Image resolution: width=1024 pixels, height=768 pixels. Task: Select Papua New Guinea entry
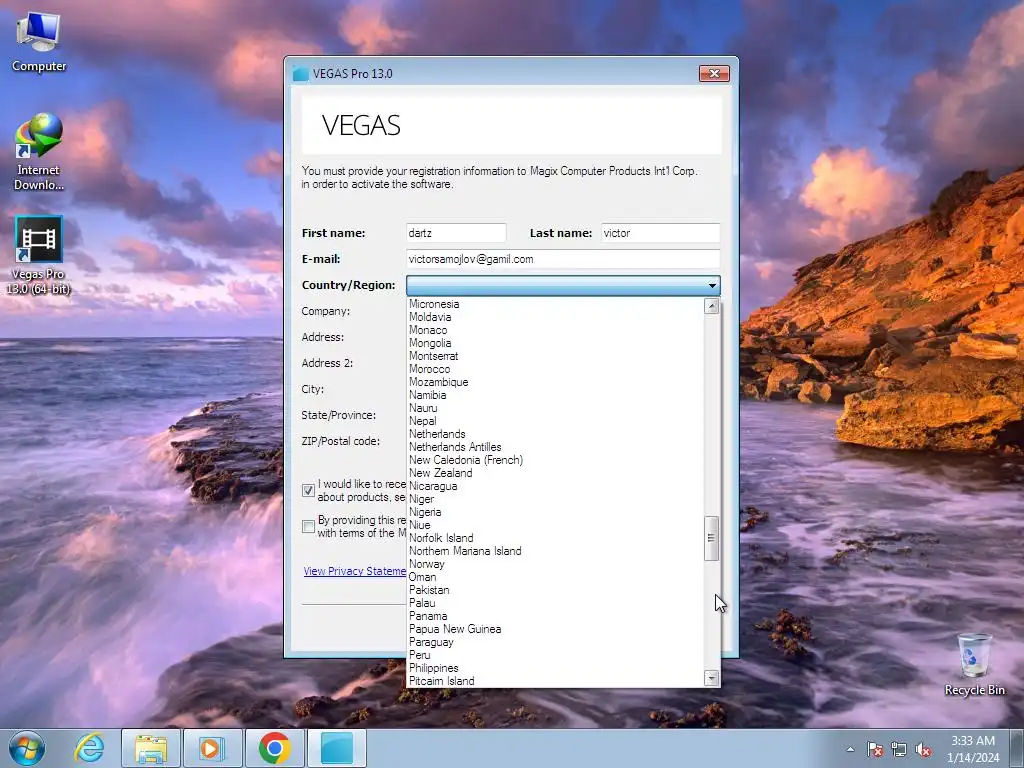tap(555, 629)
